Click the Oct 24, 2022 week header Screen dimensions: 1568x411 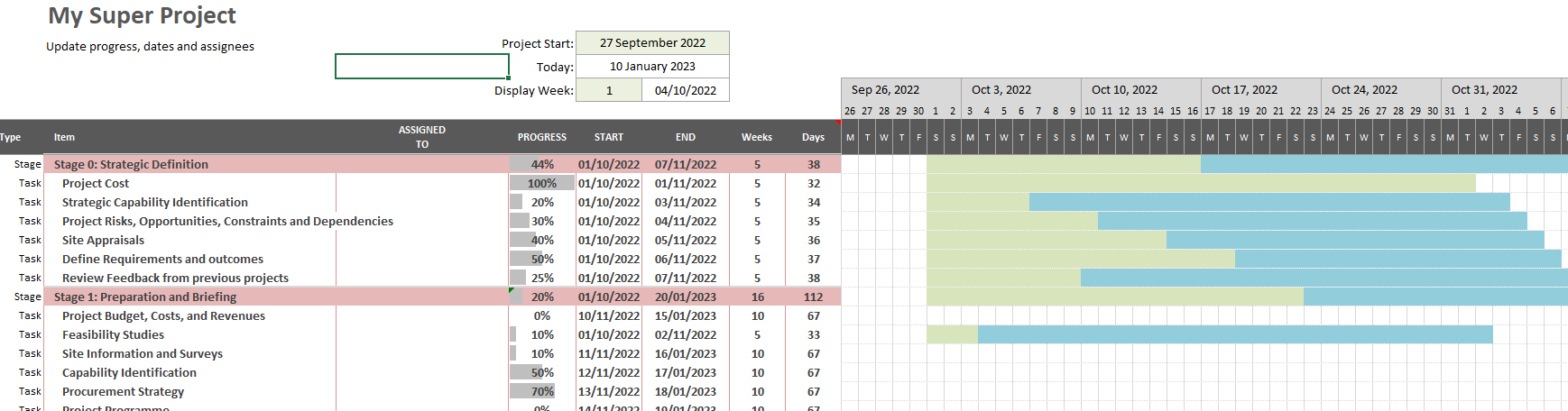tap(1364, 90)
